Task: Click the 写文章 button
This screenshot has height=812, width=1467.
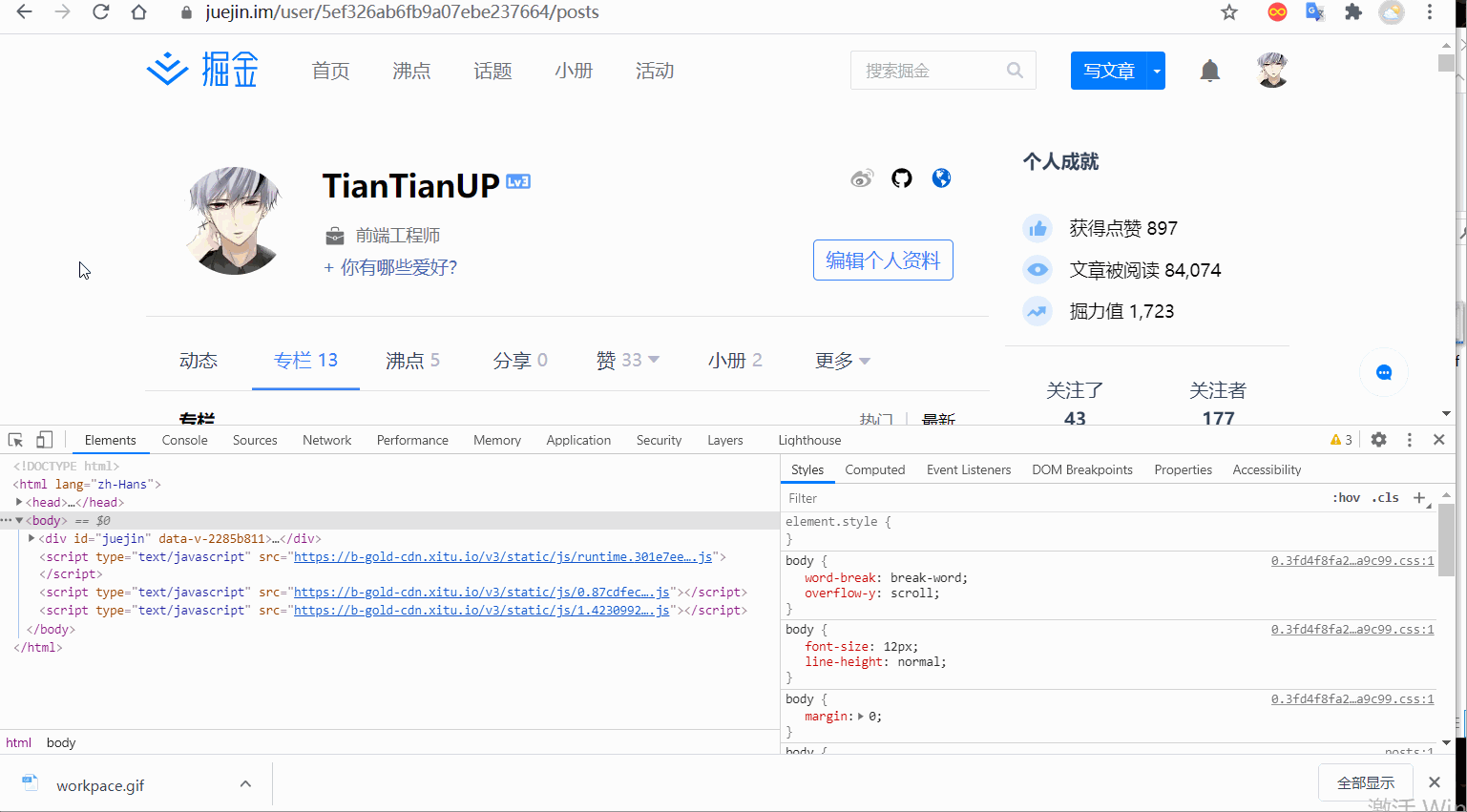Action: [x=1109, y=71]
